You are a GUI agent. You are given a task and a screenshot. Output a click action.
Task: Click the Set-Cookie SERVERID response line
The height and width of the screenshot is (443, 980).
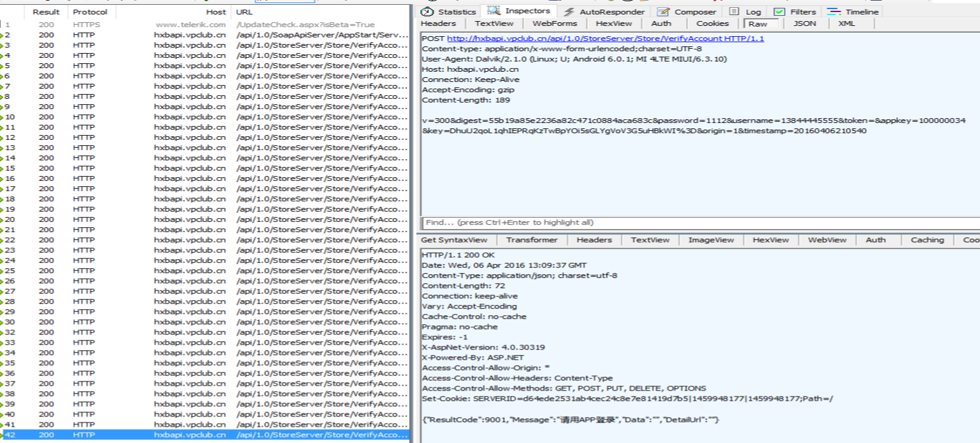coord(628,399)
